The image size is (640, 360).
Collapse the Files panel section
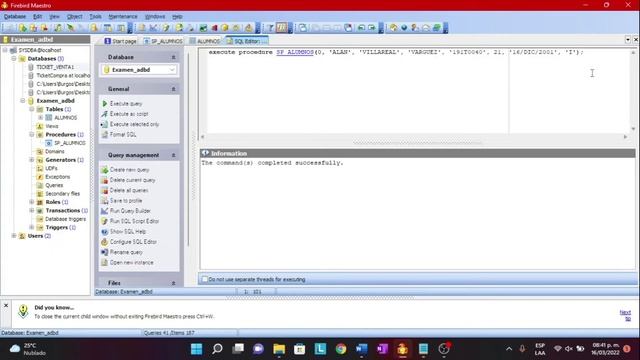(173, 283)
